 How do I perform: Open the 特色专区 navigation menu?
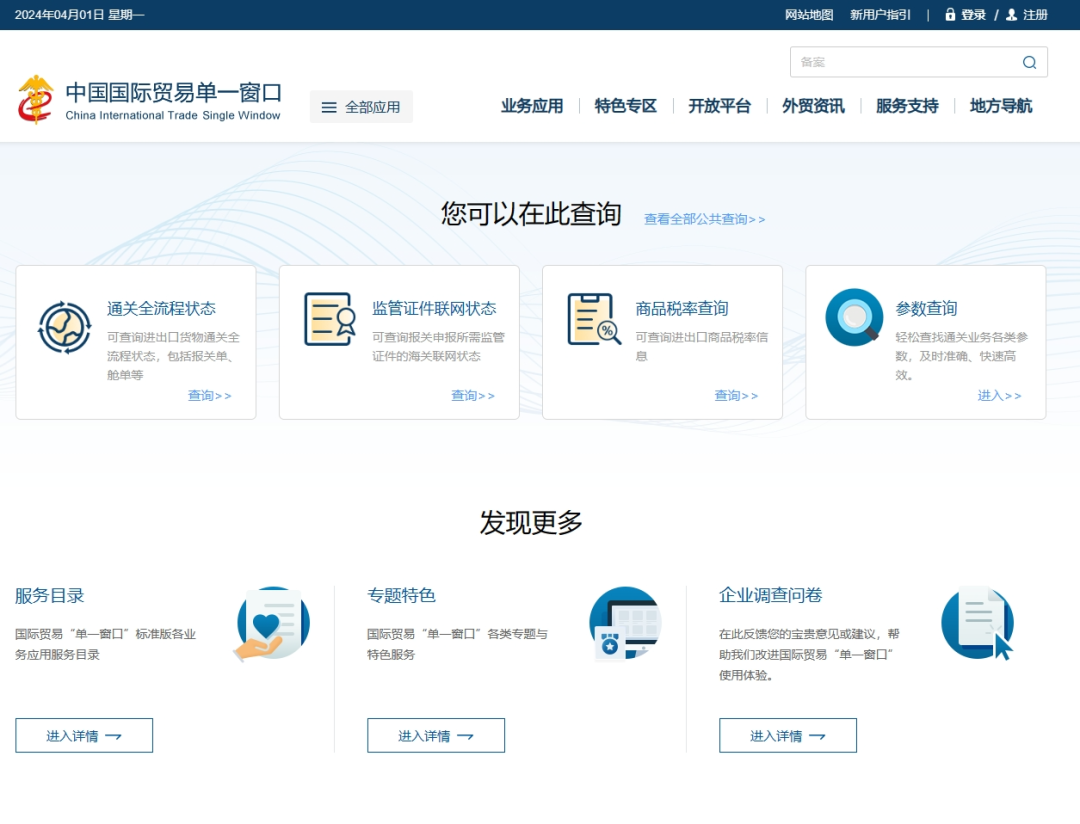pos(625,106)
